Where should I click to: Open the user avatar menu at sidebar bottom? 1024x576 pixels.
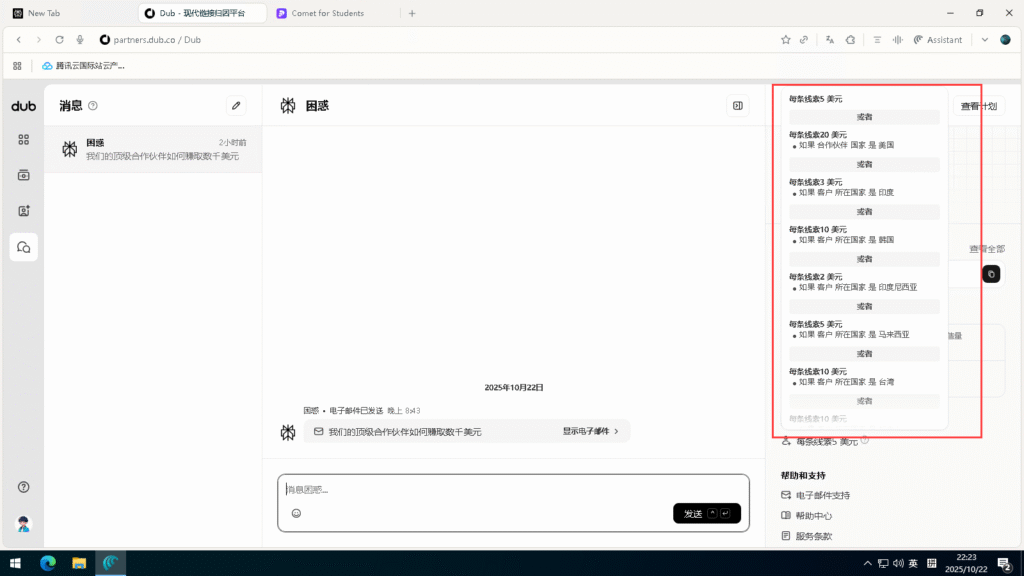point(24,524)
